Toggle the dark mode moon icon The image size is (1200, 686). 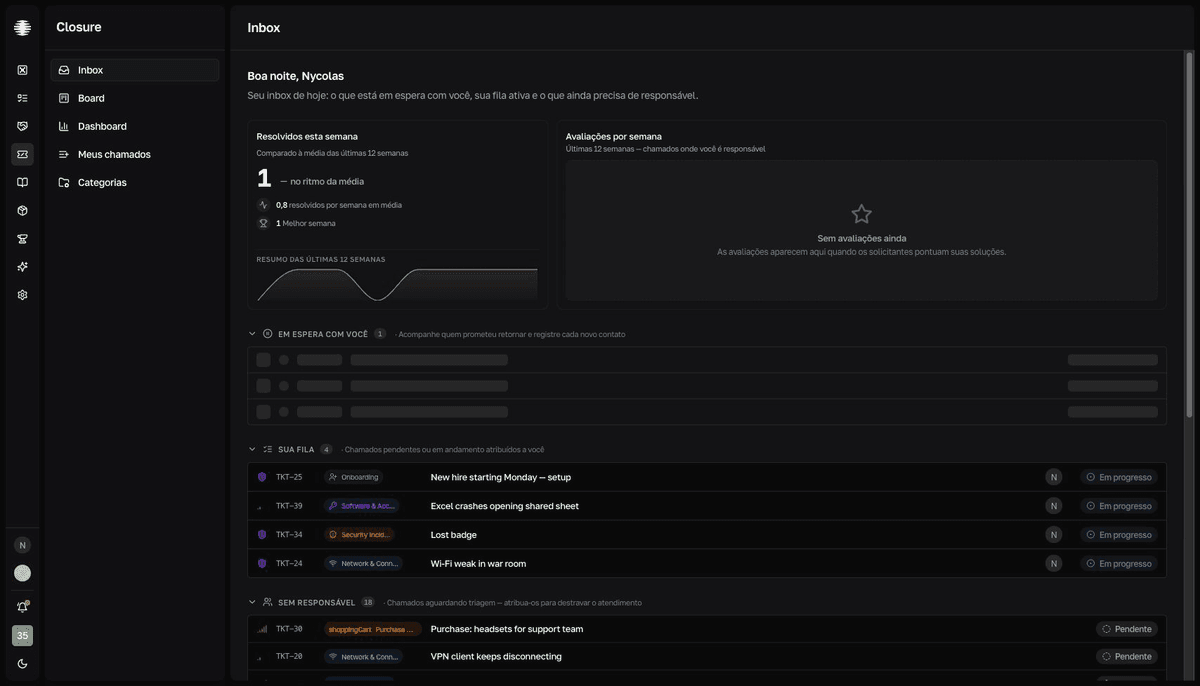pos(22,663)
